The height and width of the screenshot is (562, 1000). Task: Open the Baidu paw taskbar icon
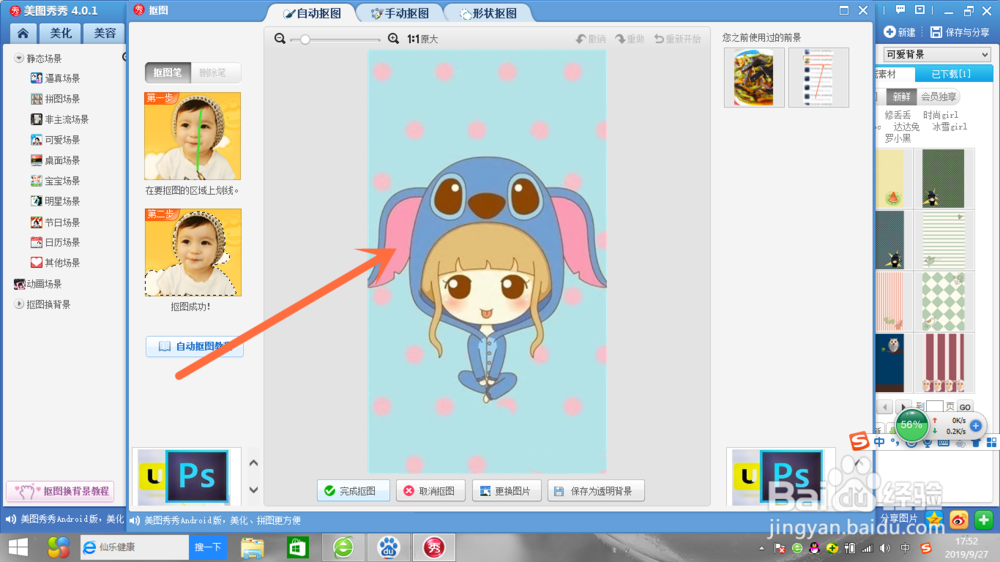tap(388, 547)
